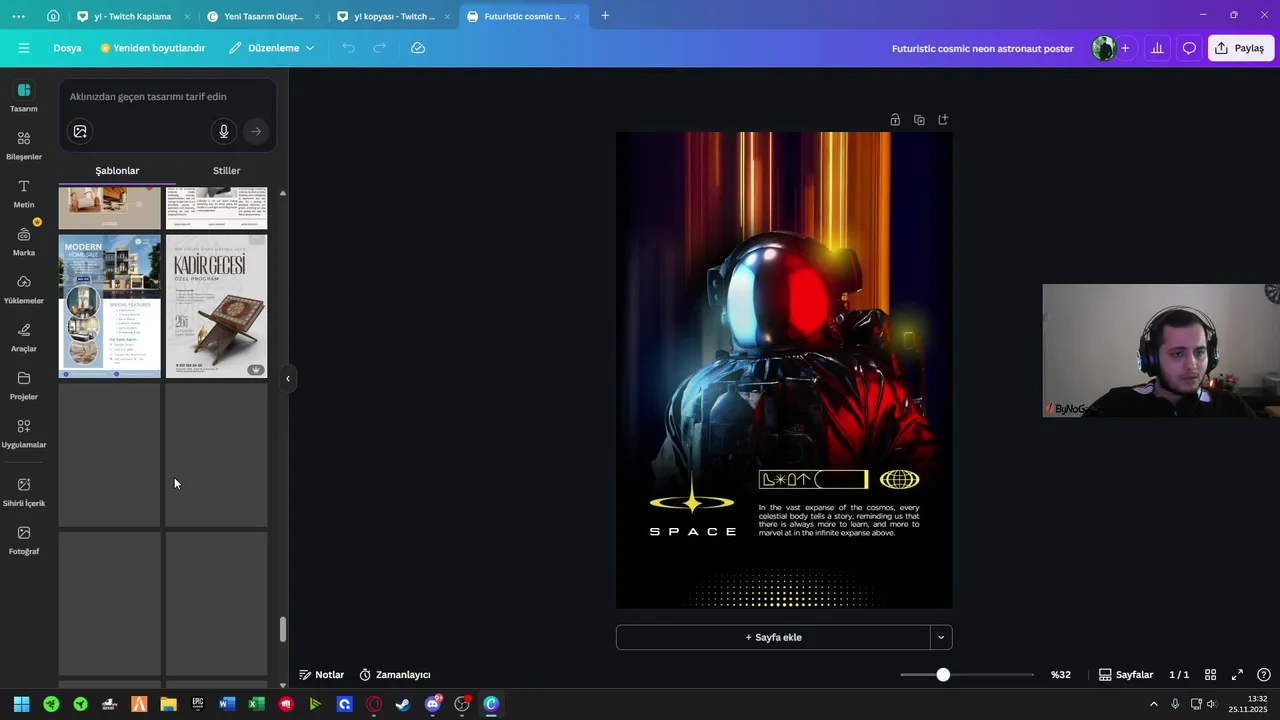Open the Düzenleme mode dropdown
The height and width of the screenshot is (720, 1280).
coord(271,48)
